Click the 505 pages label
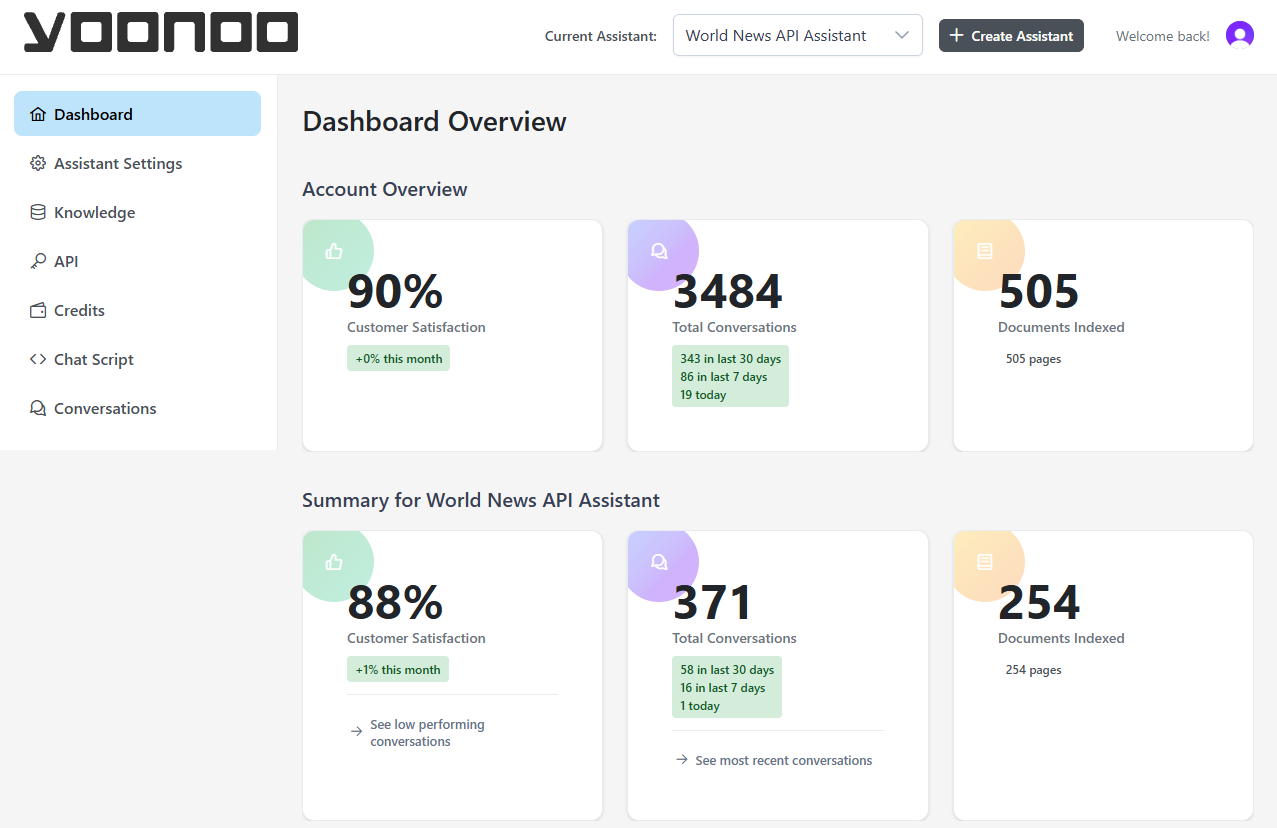 (1033, 359)
